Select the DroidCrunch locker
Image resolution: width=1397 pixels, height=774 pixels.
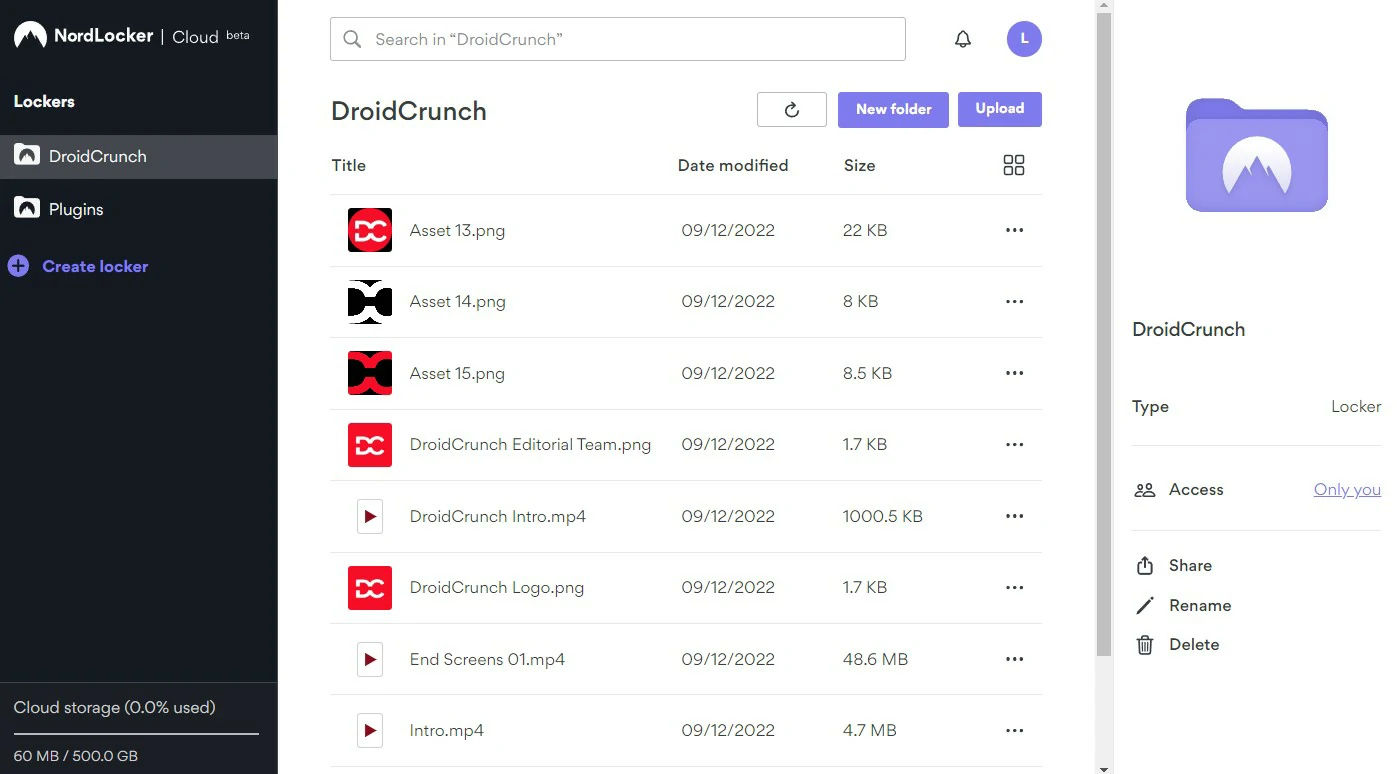[138, 157]
